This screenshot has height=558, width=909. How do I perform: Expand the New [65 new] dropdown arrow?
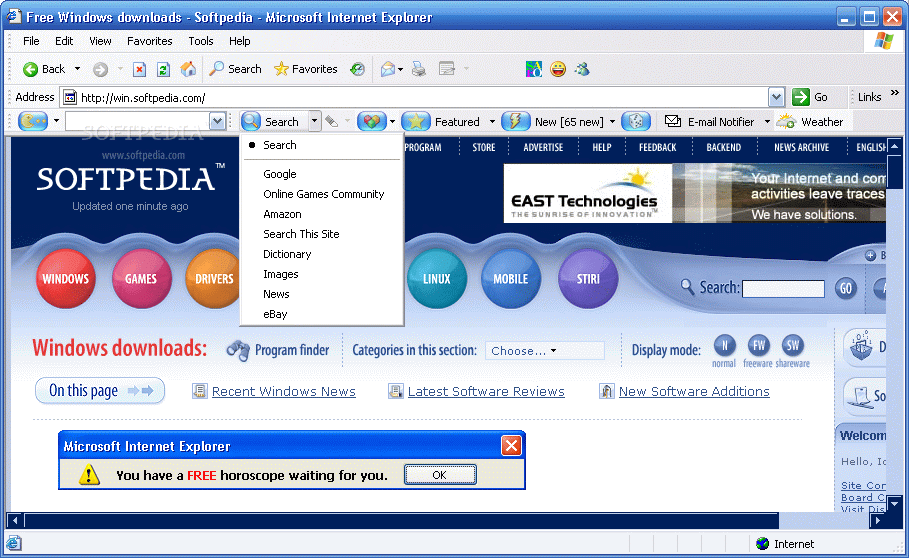point(612,122)
